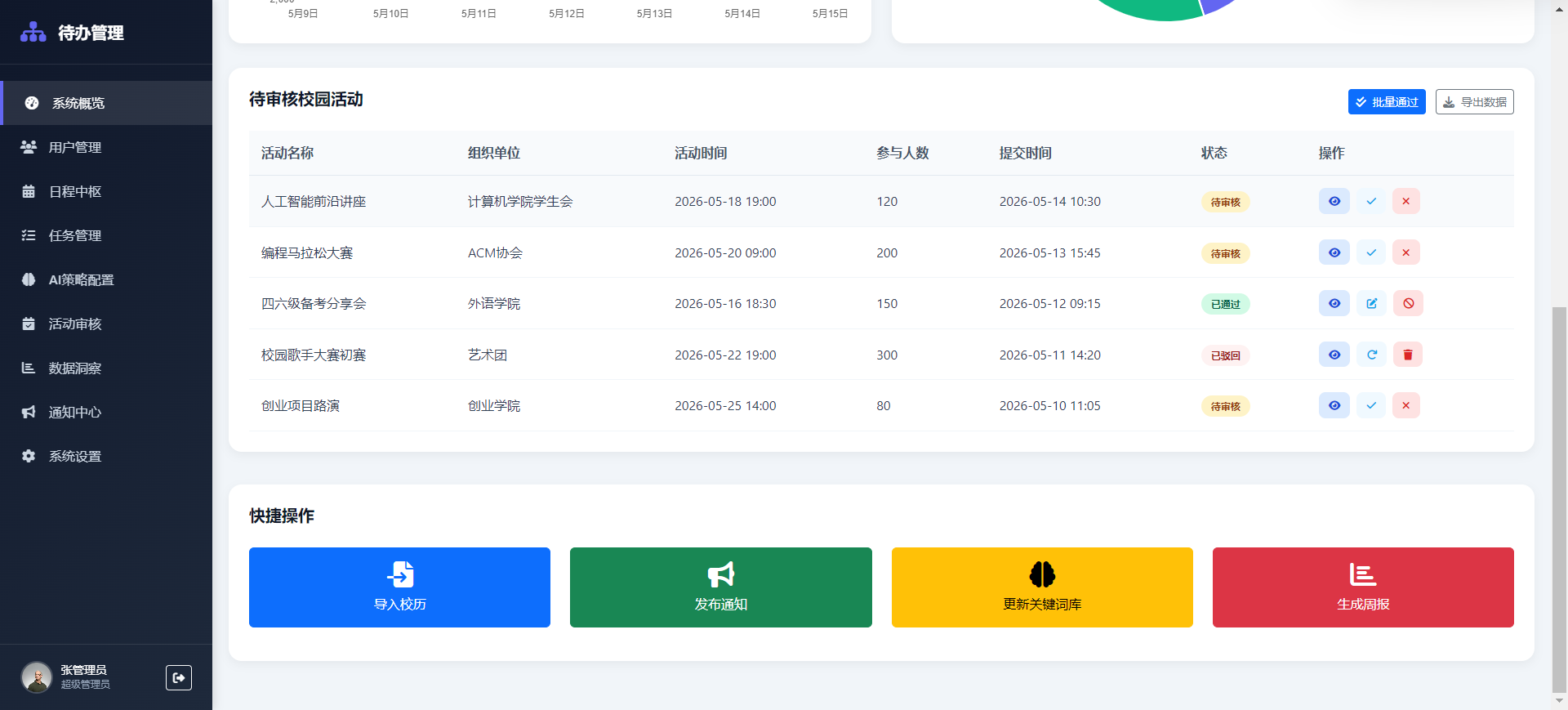
Task: Click the 导出数据 button
Action: [1474, 102]
